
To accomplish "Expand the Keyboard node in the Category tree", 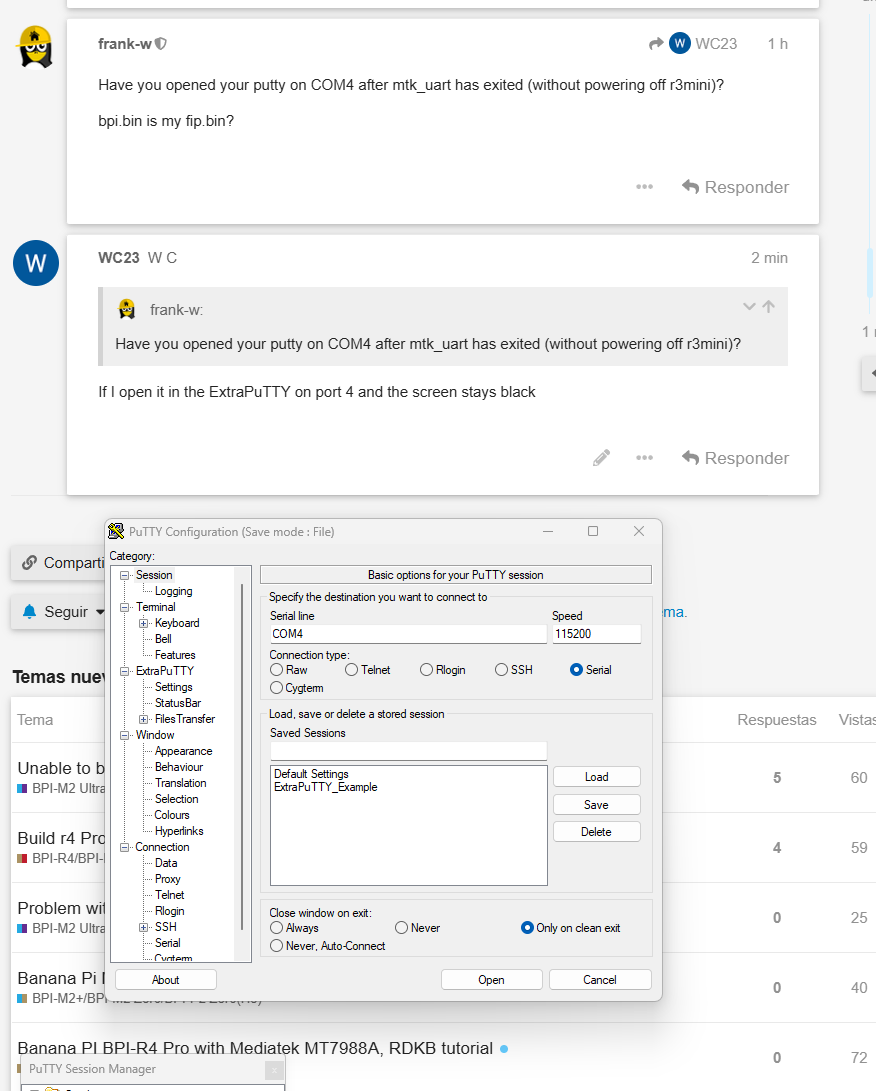I will coord(144,623).
